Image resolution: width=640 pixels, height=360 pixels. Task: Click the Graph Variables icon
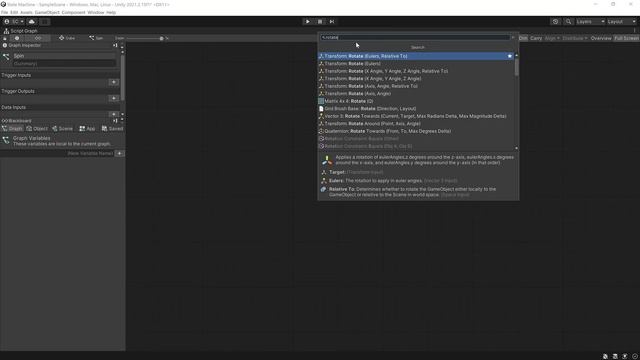tap(6, 140)
